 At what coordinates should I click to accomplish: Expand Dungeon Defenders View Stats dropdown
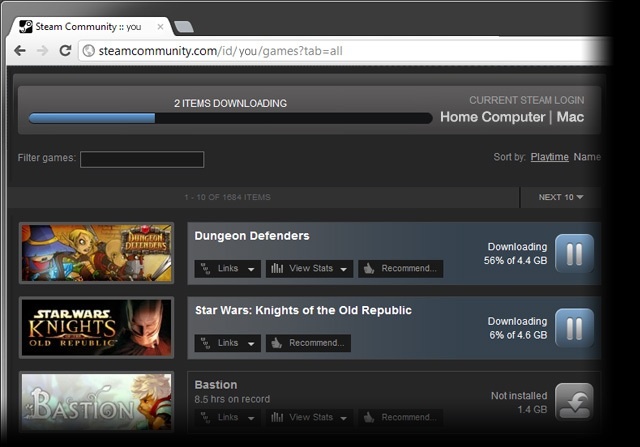310,268
